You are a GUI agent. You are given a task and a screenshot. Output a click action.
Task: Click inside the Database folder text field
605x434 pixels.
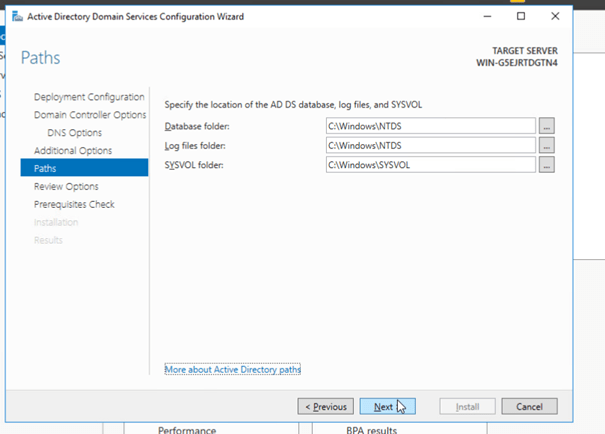click(430, 126)
